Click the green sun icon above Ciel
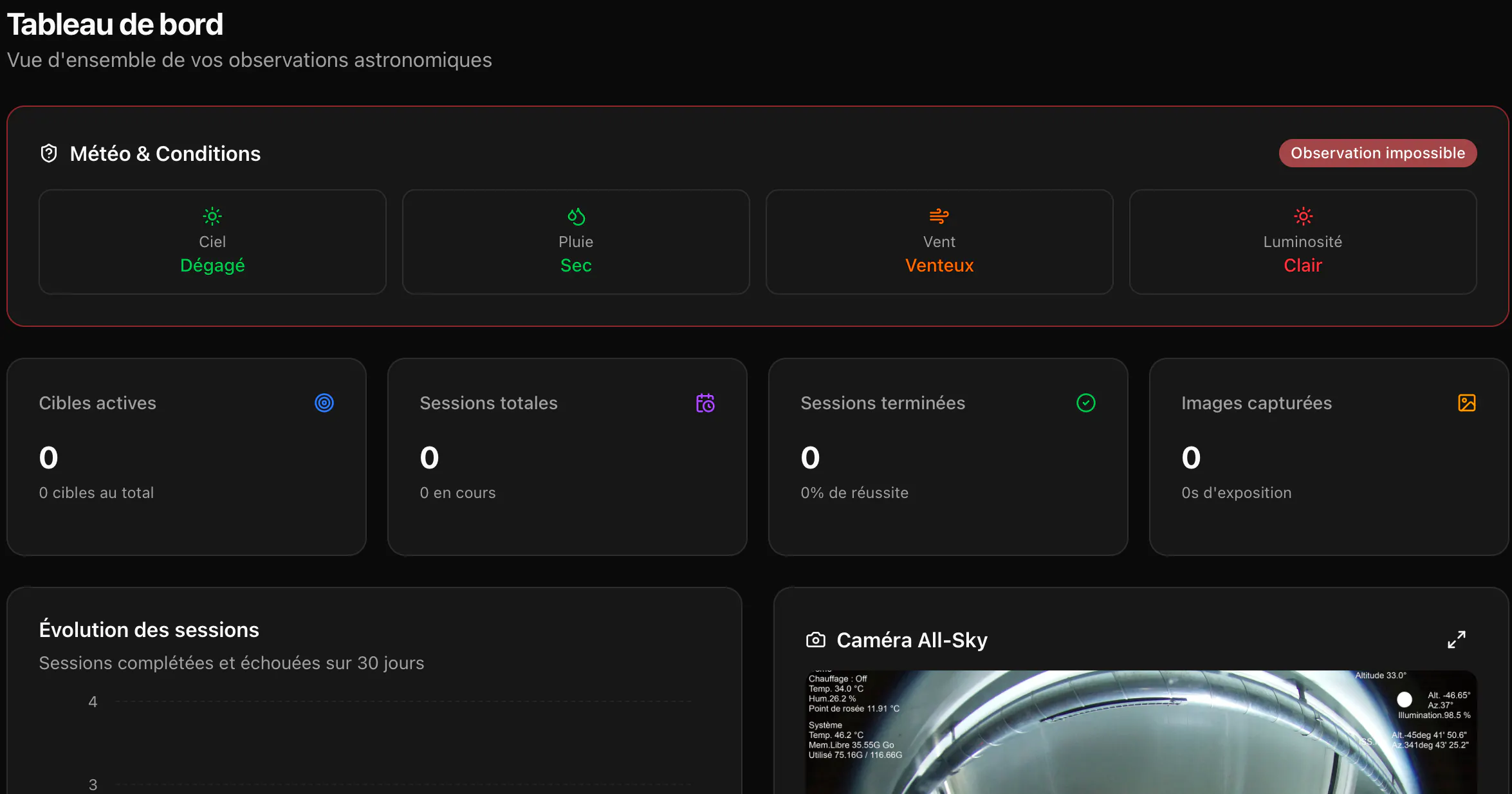The width and height of the screenshot is (1512, 794). pos(212,216)
